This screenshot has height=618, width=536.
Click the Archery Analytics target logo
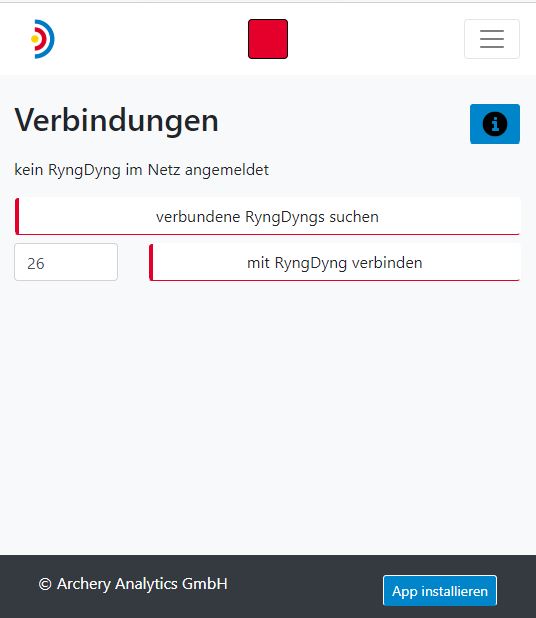pyautogui.click(x=43, y=39)
